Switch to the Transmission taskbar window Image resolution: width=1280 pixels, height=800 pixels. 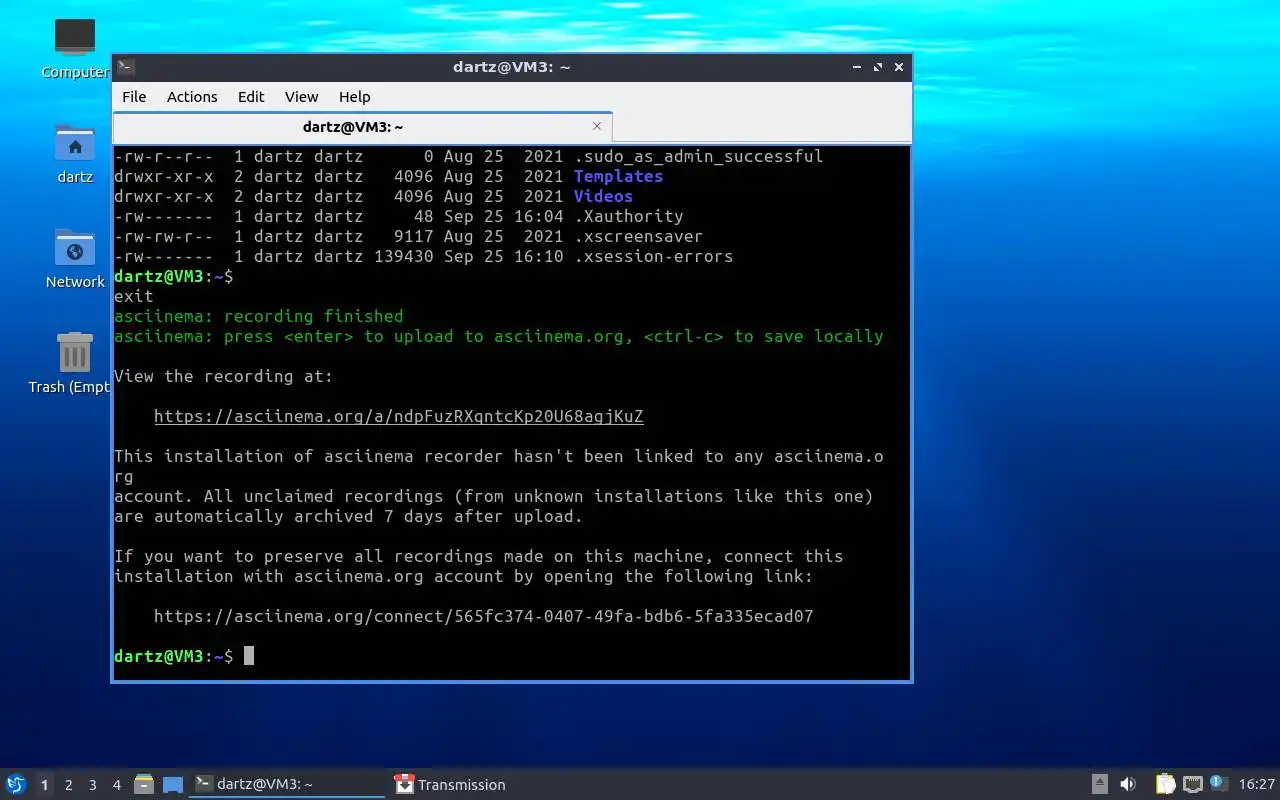pyautogui.click(x=487, y=785)
